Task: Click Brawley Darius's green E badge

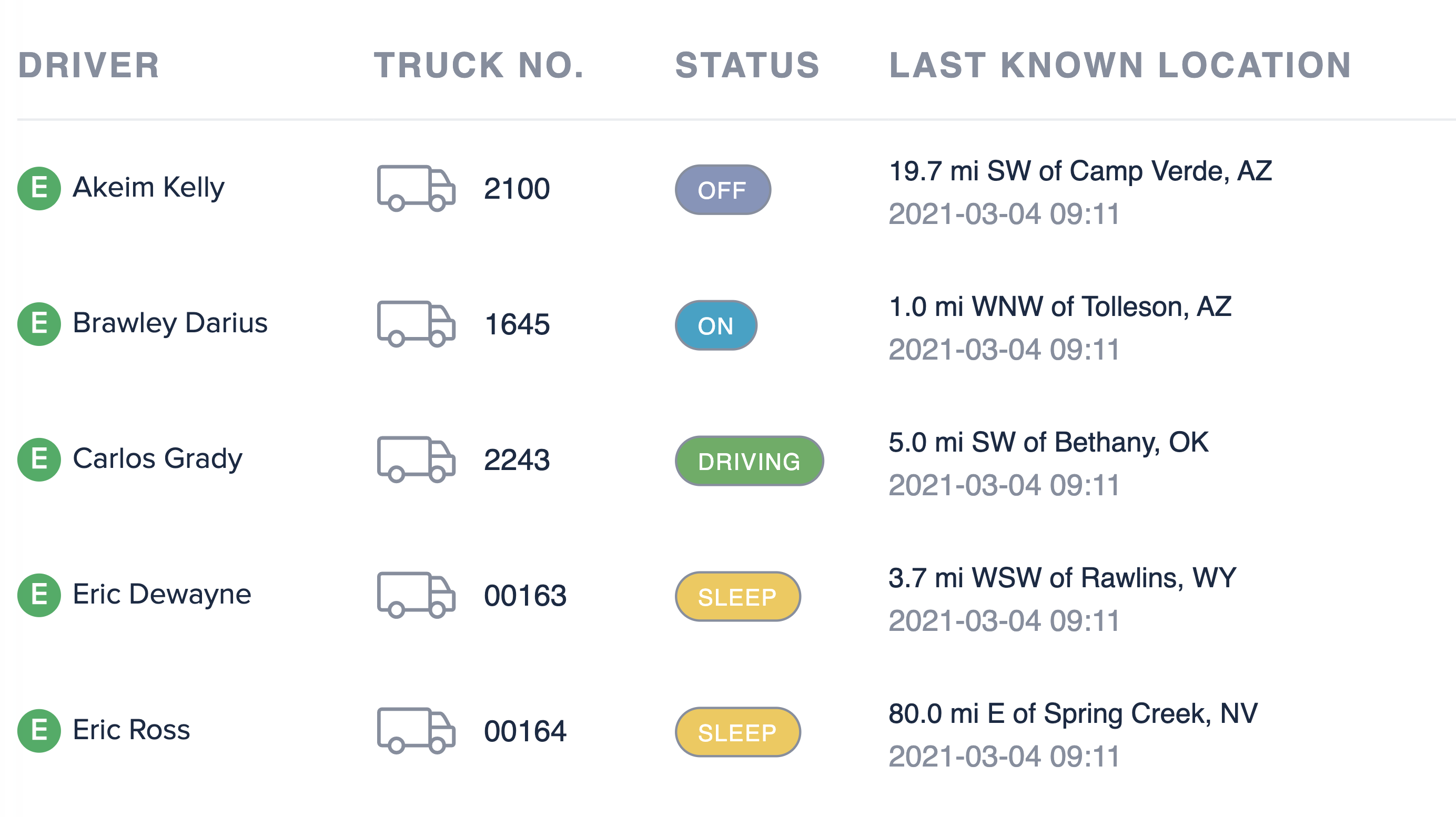Action: [x=39, y=324]
